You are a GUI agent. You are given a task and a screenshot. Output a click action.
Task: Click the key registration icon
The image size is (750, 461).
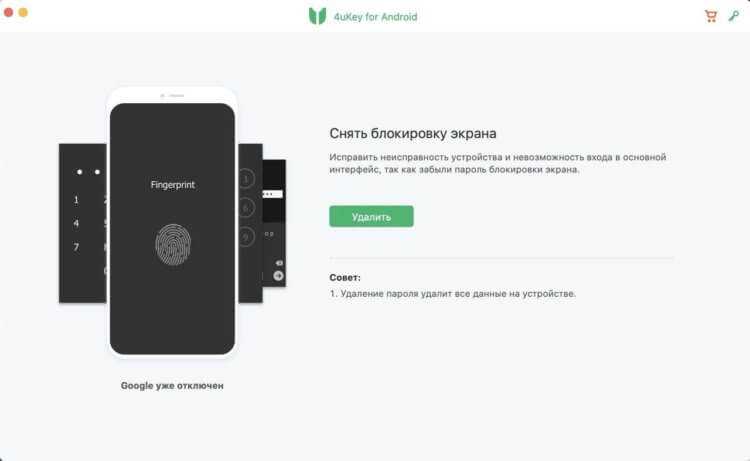733,16
